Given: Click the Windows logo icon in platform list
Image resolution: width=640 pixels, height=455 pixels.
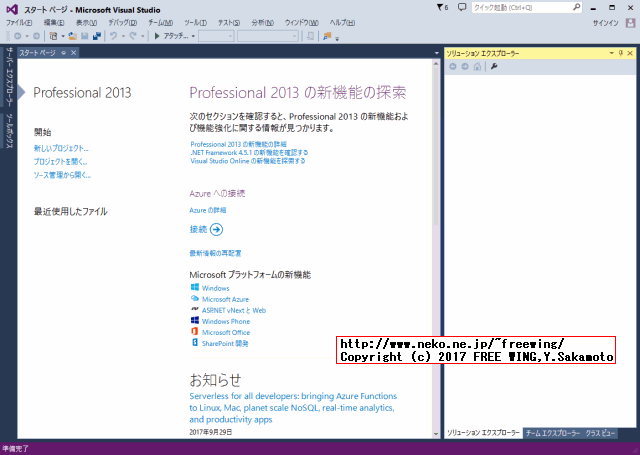Looking at the screenshot, I should [195, 287].
